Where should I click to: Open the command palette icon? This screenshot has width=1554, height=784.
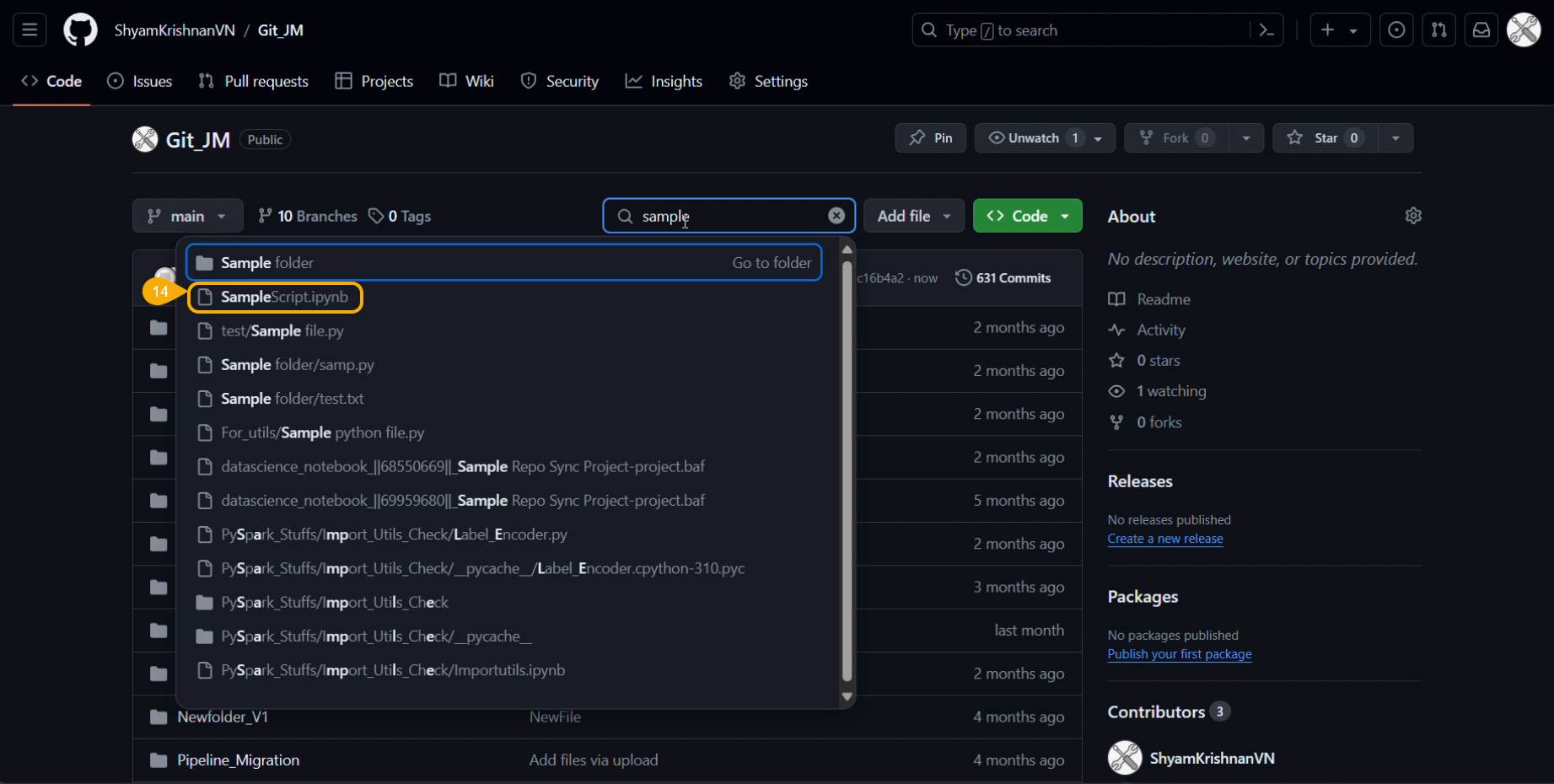click(x=1266, y=30)
